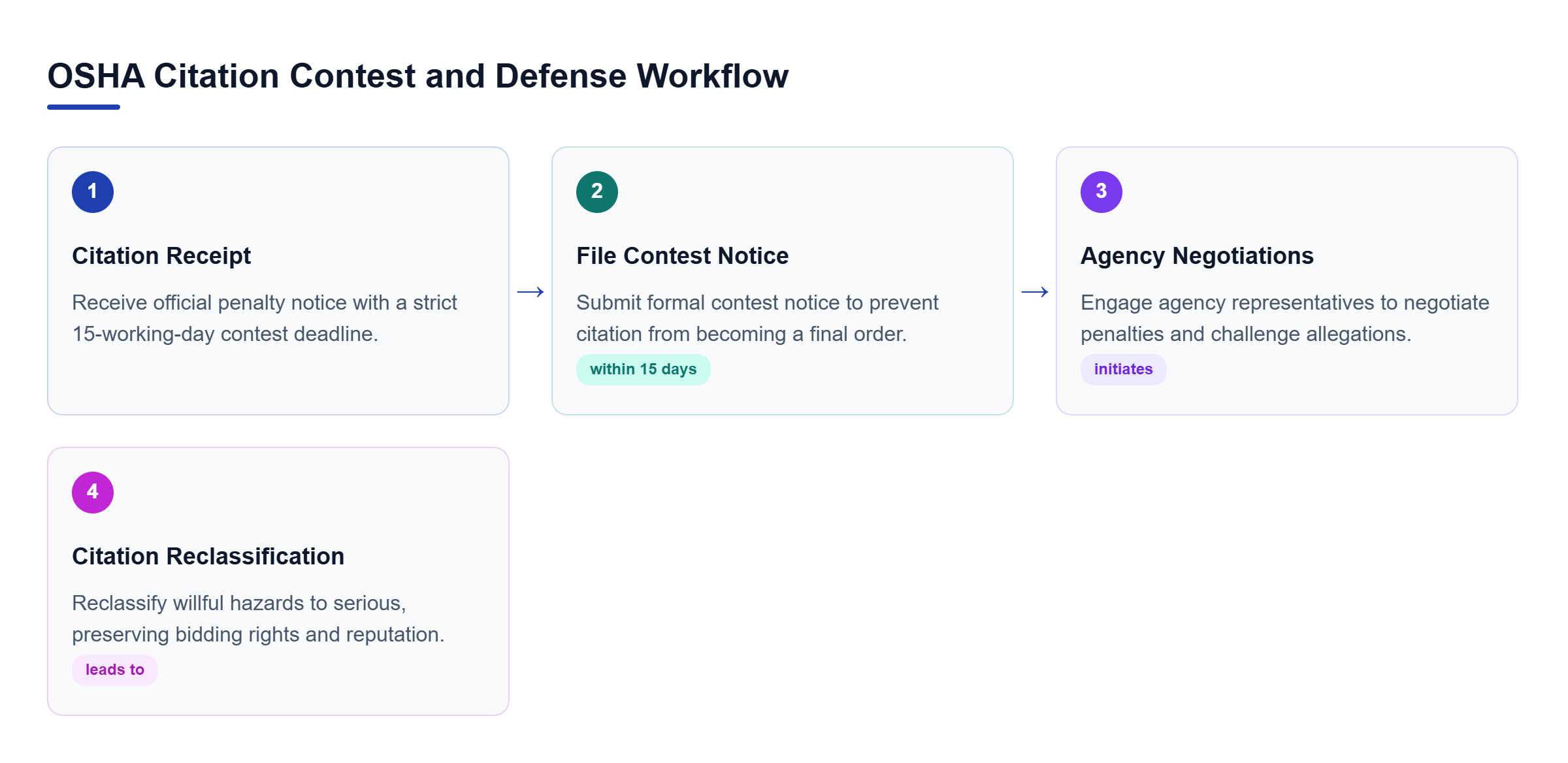This screenshot has width=1568, height=763.
Task: Click the green step 2 badge
Action: point(597,192)
